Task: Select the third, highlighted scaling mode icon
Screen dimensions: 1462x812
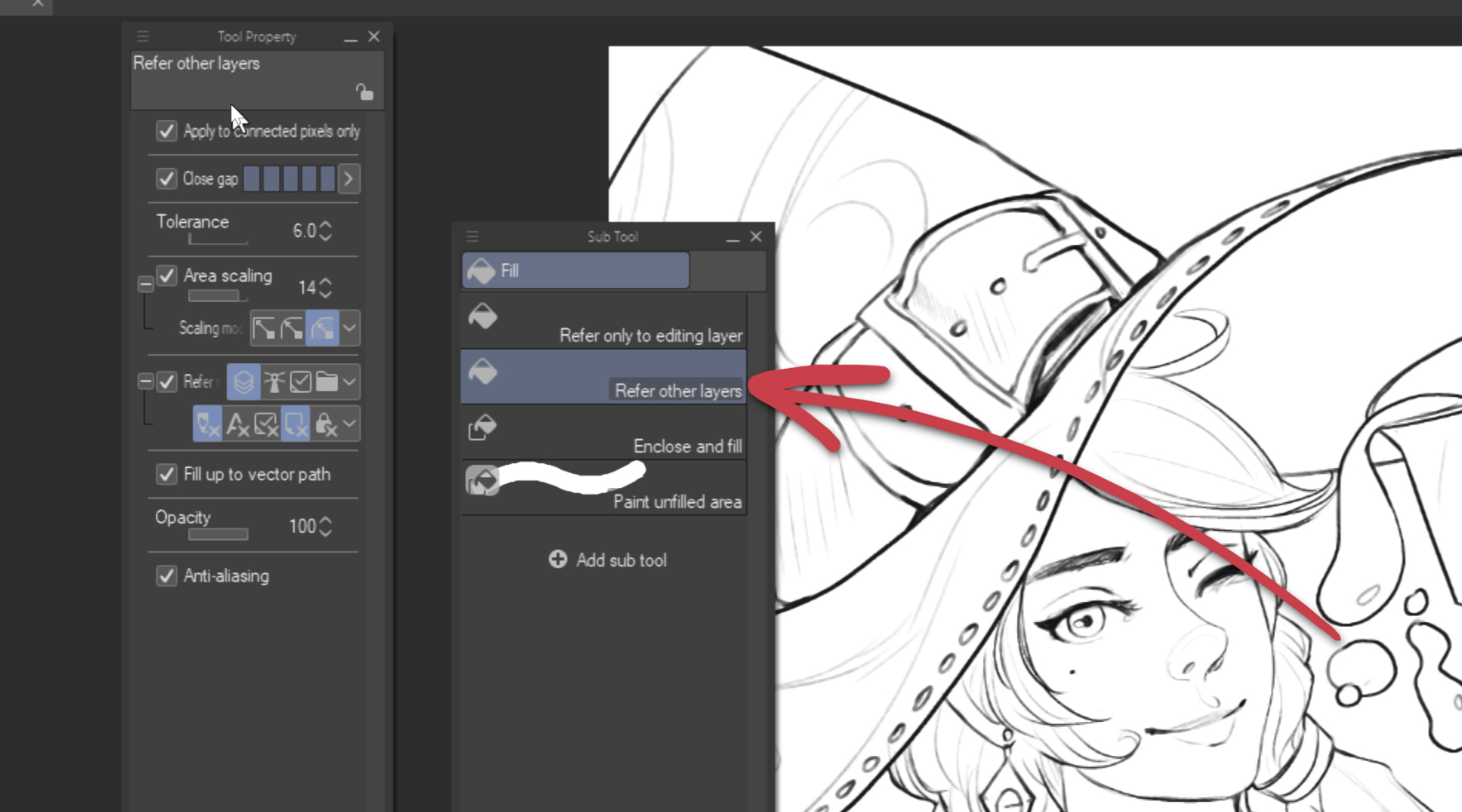Action: click(322, 328)
